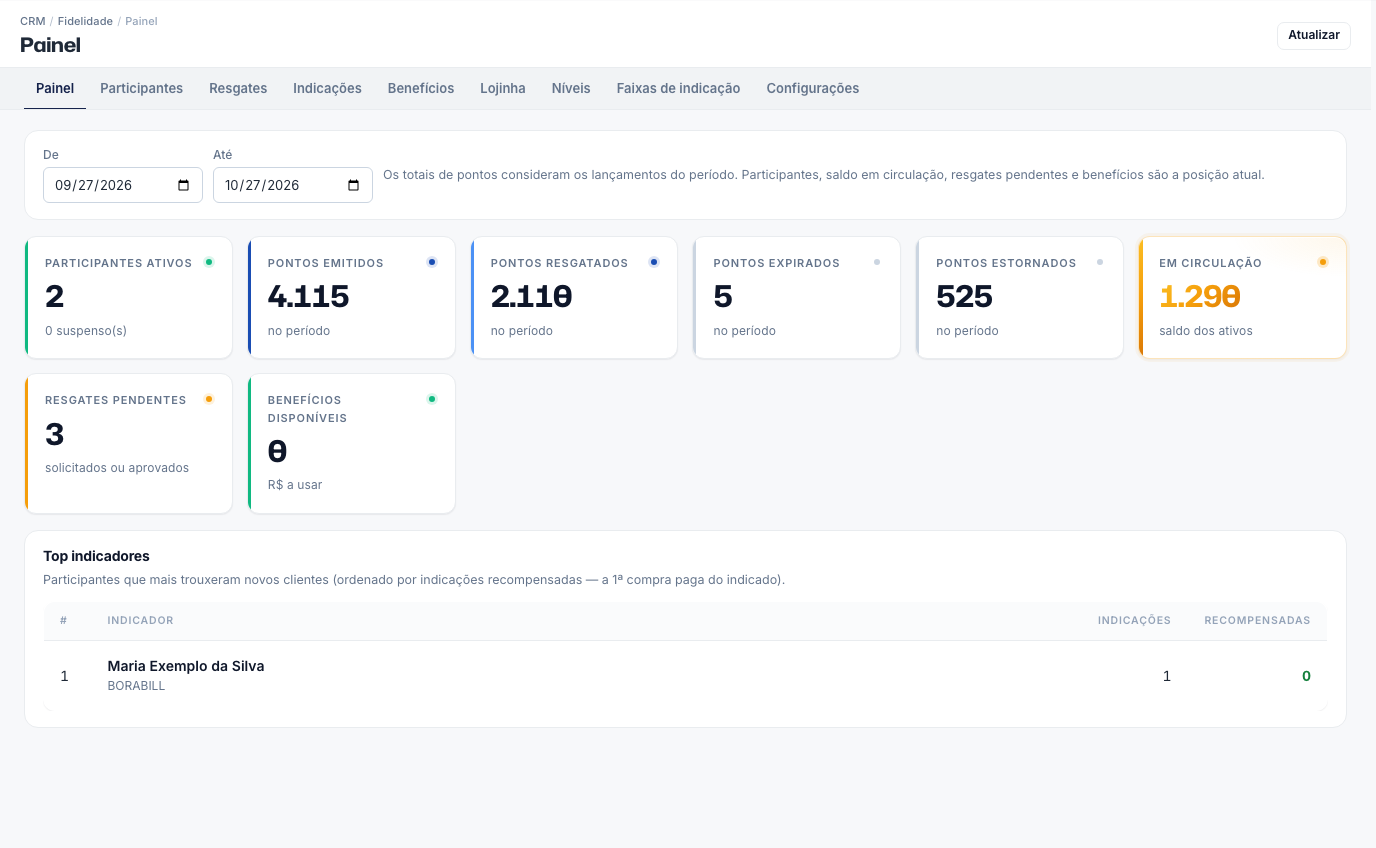Click the green dot on Benefícios Disponíveis
Image resolution: width=1376 pixels, height=848 pixels.
point(432,399)
